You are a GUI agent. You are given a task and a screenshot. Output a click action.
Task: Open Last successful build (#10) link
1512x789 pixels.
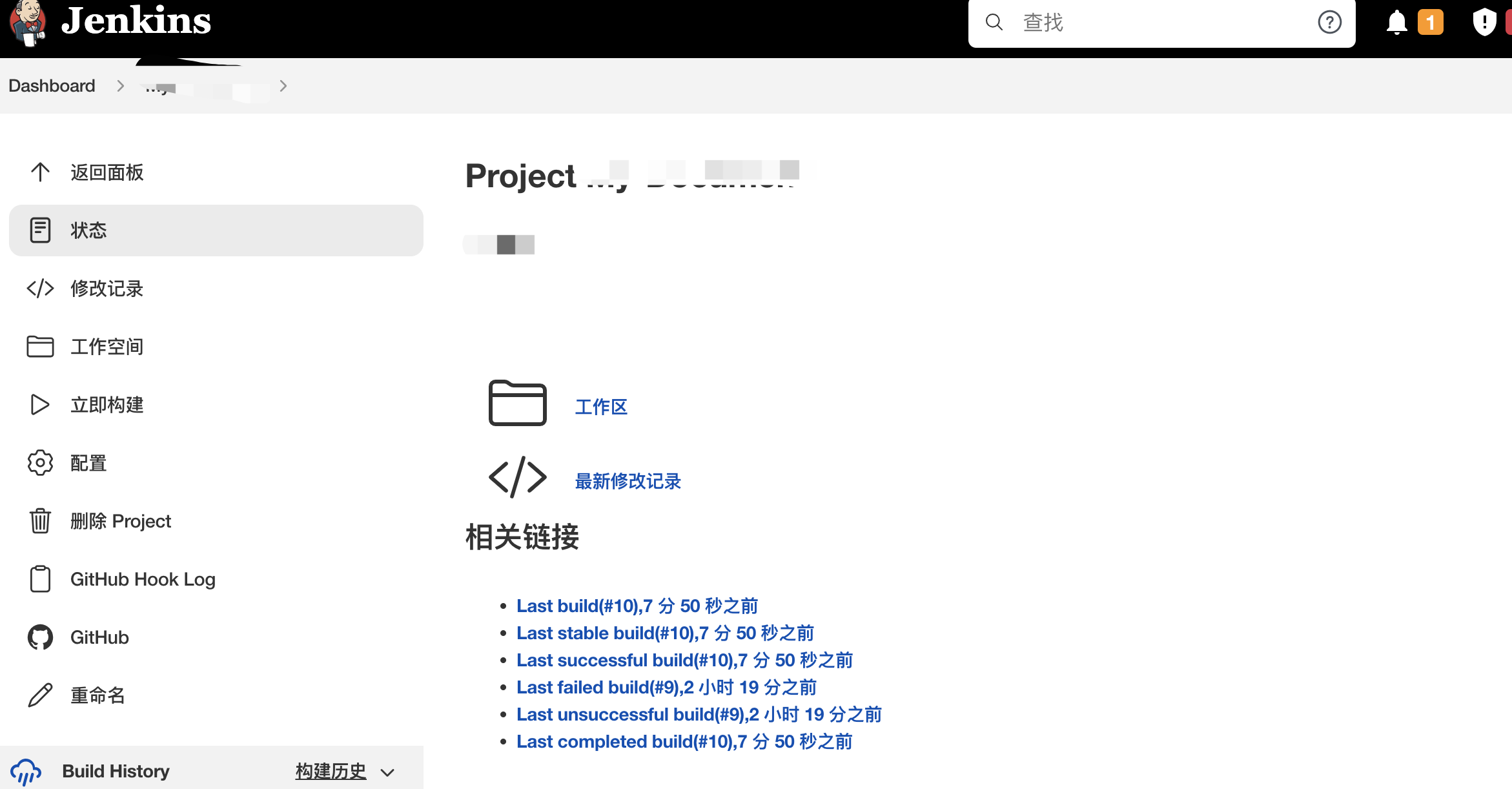pos(684,660)
